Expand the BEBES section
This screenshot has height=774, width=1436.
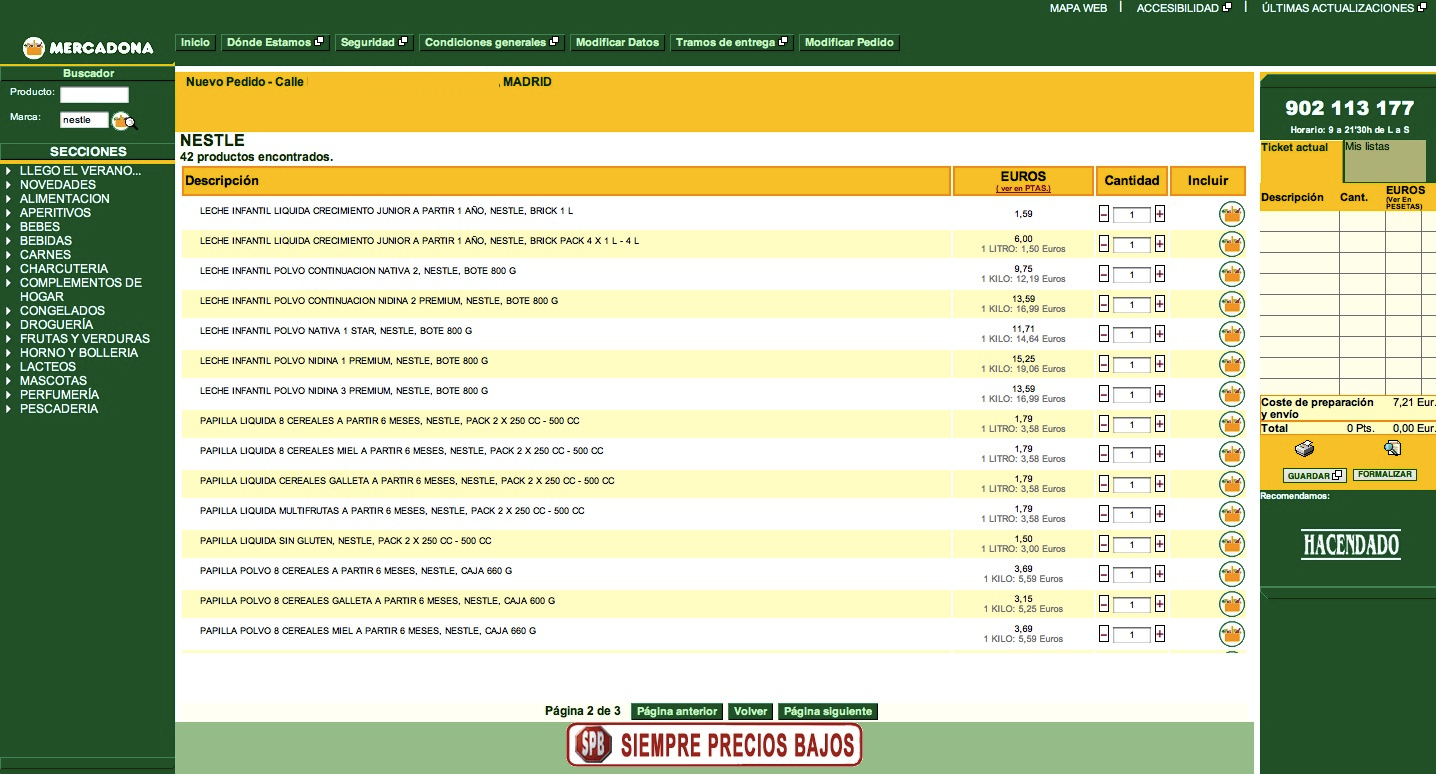click(8, 227)
